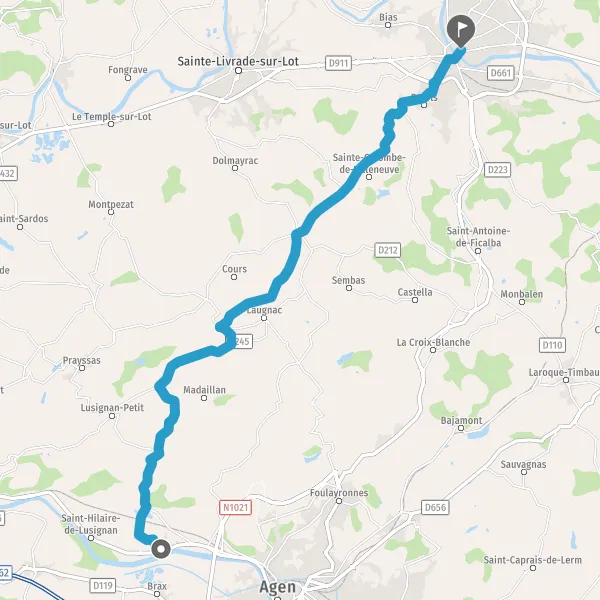Viewport: 600px width, 600px height.
Task: Click the Madaillan village marker
Action: coord(204,398)
